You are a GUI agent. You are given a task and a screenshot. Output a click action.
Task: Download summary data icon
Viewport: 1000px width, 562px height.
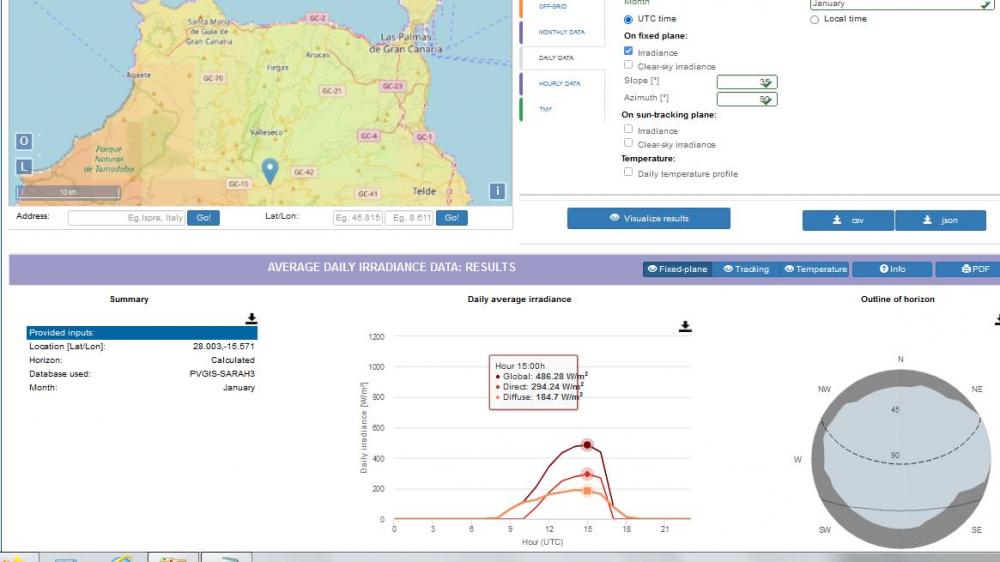[x=251, y=318]
